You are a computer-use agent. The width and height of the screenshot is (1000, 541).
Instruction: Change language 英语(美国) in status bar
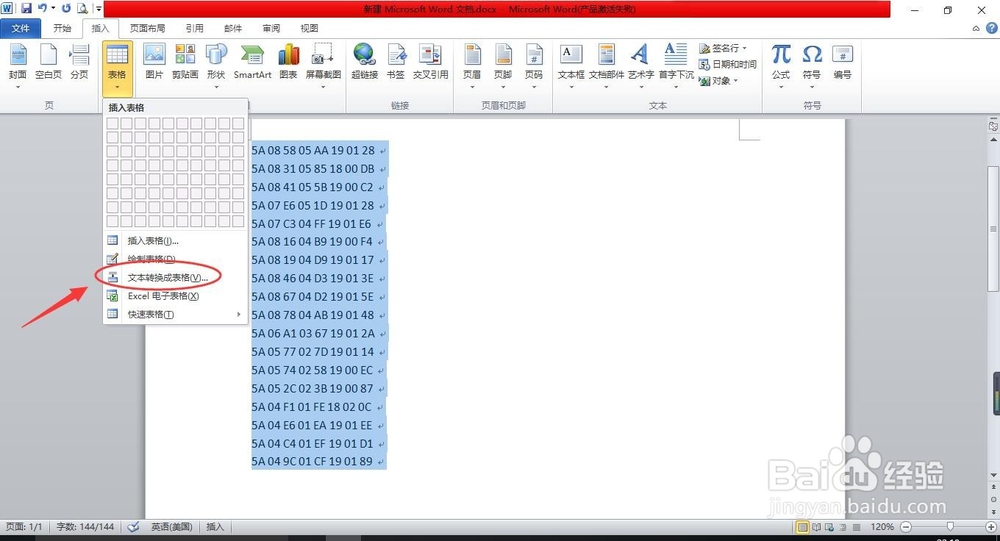172,527
